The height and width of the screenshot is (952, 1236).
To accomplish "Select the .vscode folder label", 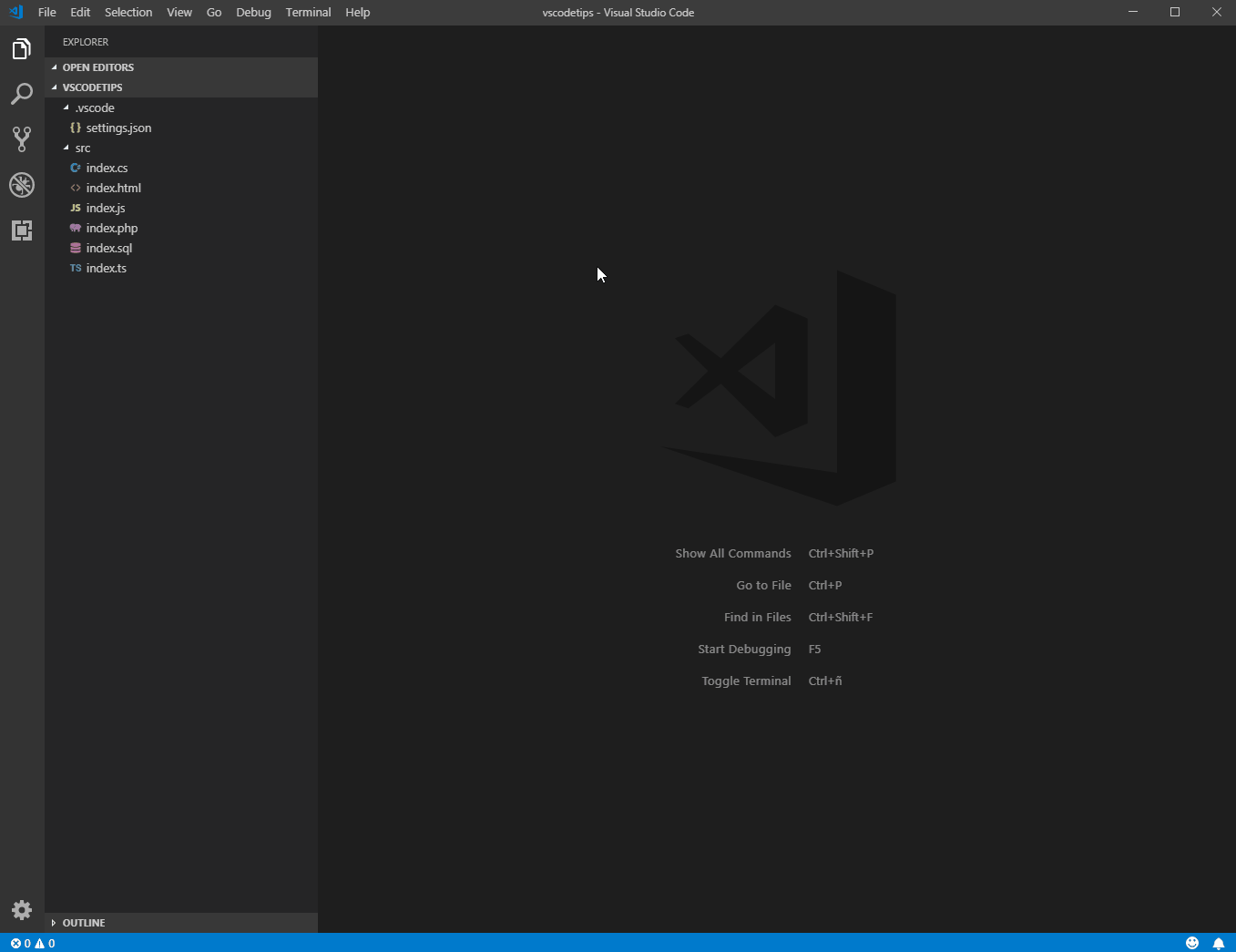I will 95,107.
